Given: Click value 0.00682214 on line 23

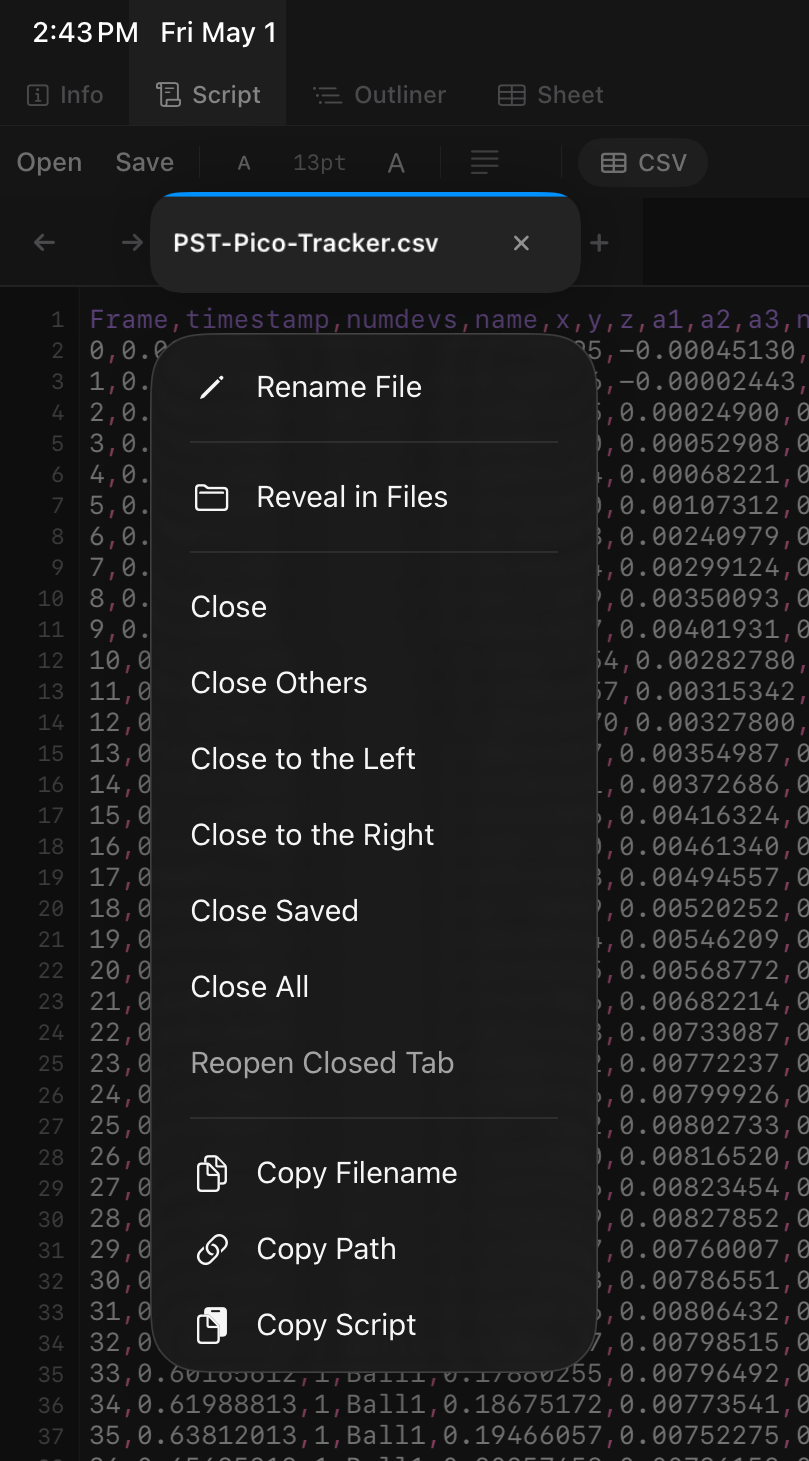Looking at the screenshot, I should pyautogui.click(x=698, y=1002).
